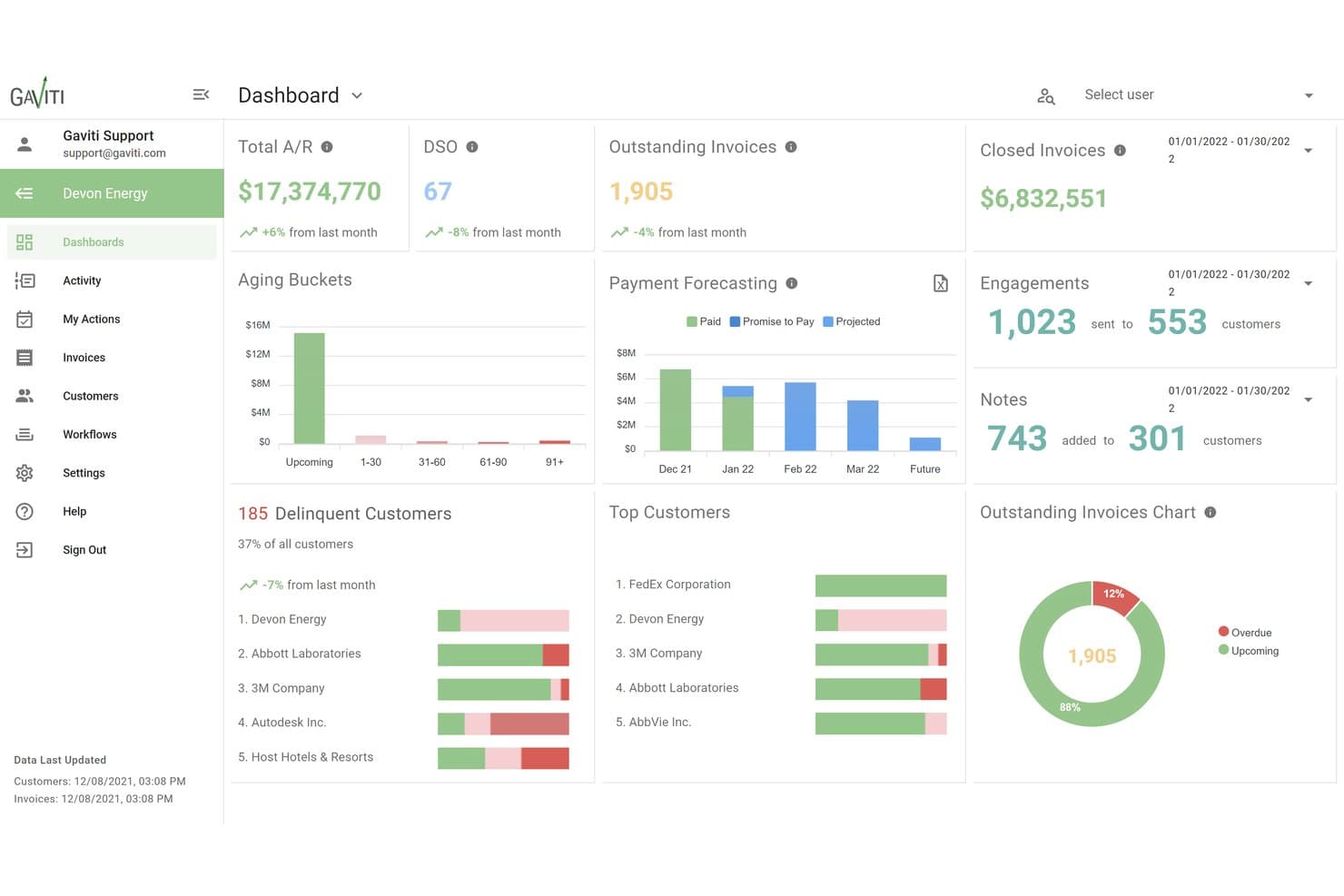This screenshot has width=1344, height=896.
Task: Export Payment Forecasting to Excel icon
Action: [x=941, y=283]
